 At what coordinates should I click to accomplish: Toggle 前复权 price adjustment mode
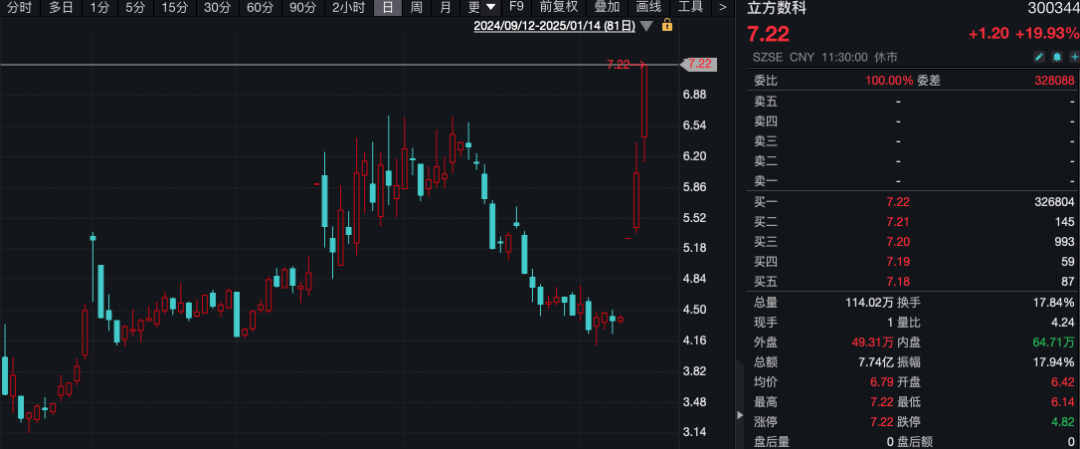(x=559, y=7)
